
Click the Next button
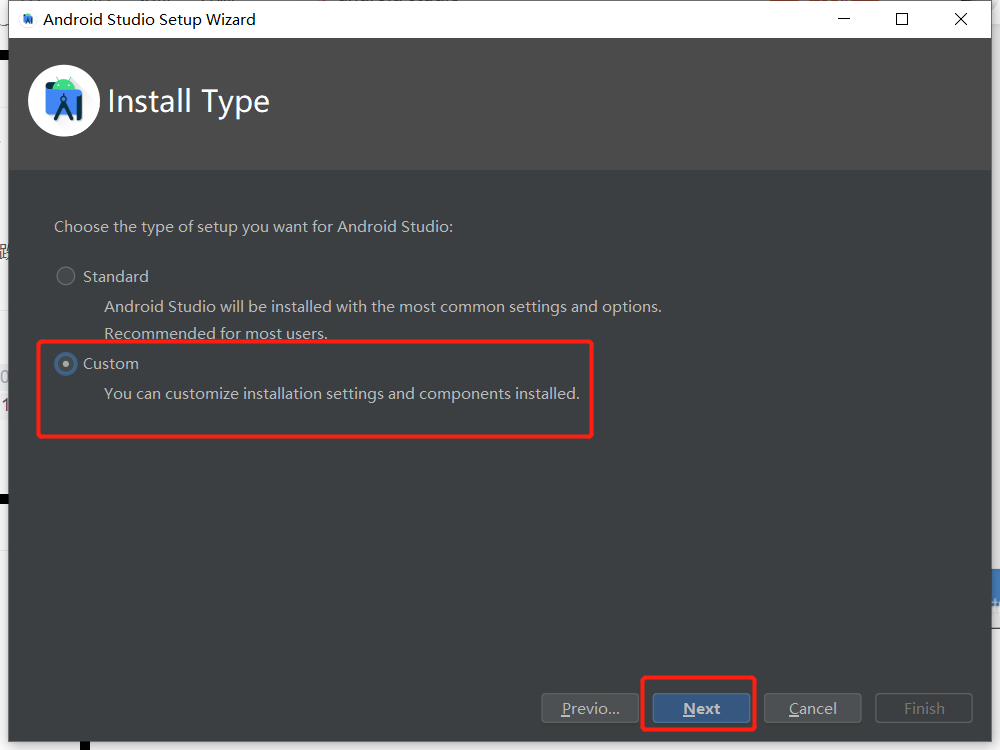coord(701,708)
